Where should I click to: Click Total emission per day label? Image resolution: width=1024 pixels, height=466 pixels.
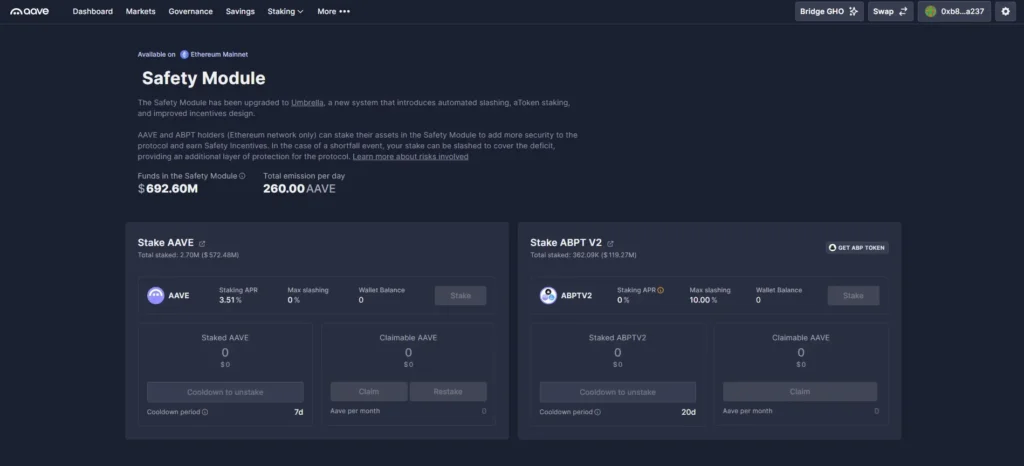point(304,176)
